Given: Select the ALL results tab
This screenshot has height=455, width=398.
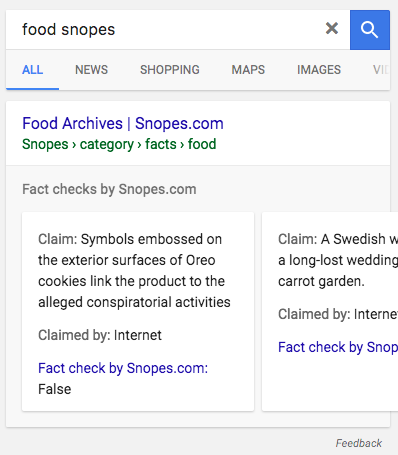Looking at the screenshot, I should pos(32,70).
